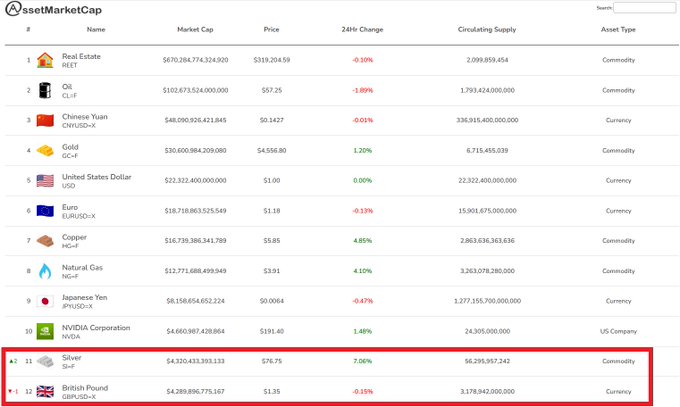
Task: Click Oil price $57.25
Action: tap(272, 90)
